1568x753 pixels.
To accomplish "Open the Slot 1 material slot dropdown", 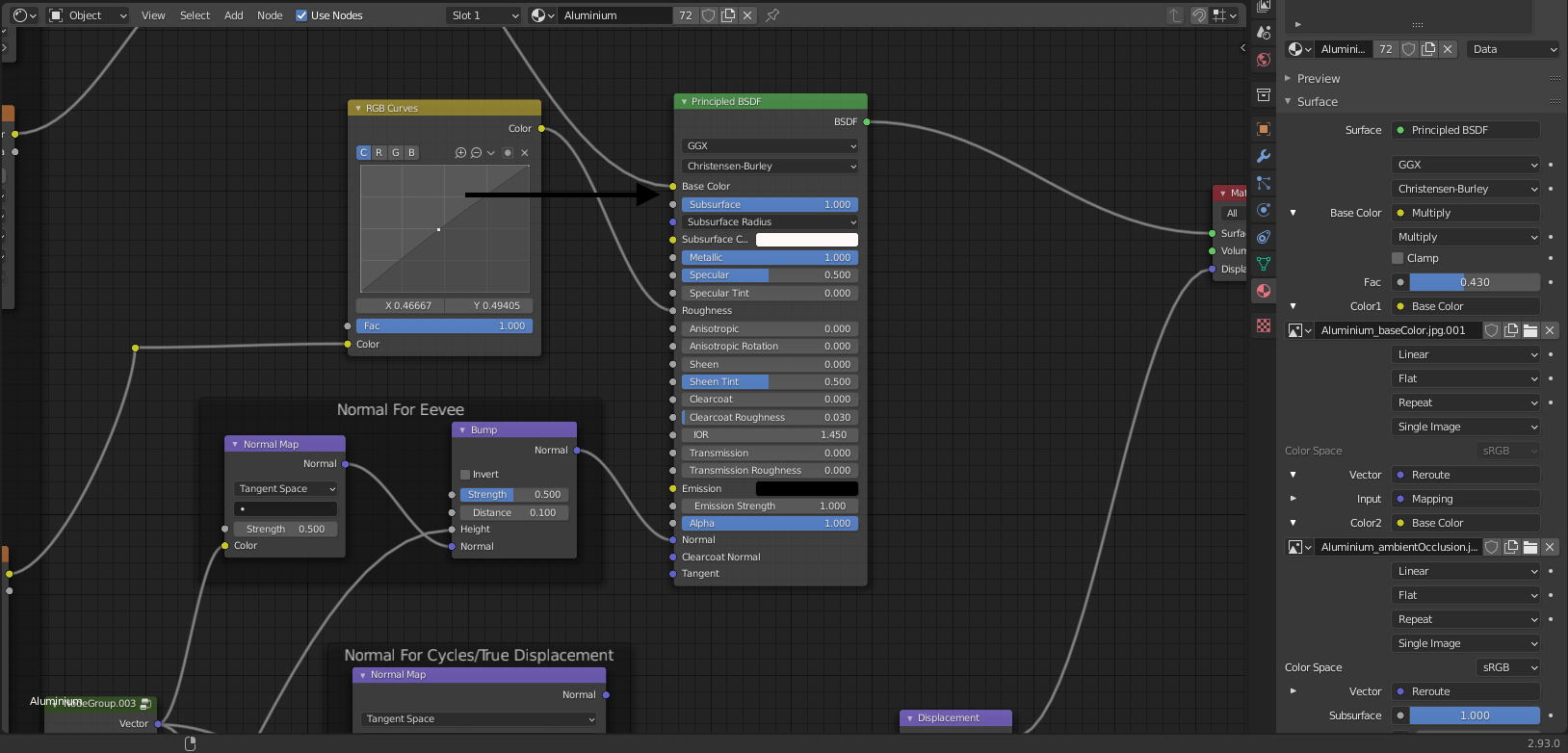I will 484,15.
